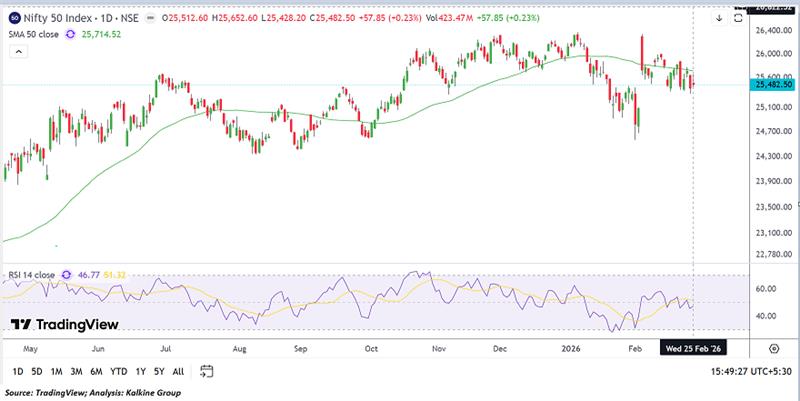Show the 5Y time range
The image size is (800, 401).
(159, 372)
